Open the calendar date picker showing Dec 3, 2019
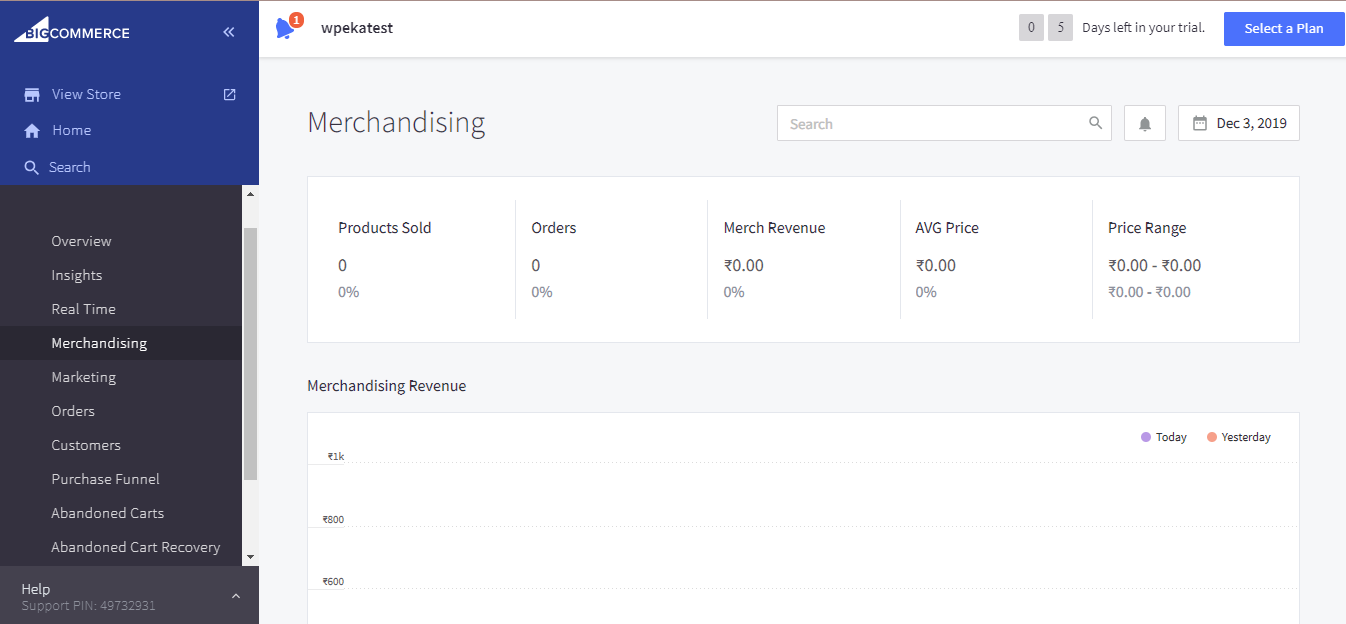The height and width of the screenshot is (624, 1346). pyautogui.click(x=1238, y=122)
